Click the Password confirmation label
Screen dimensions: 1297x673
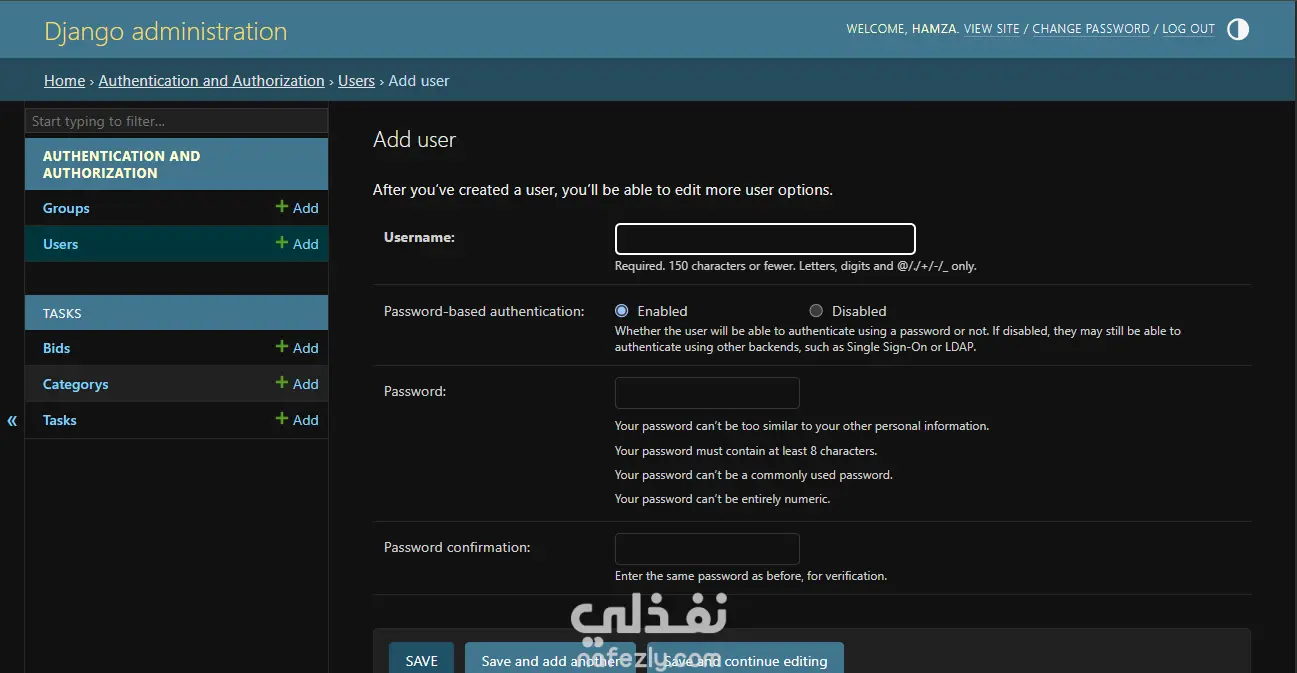(457, 547)
